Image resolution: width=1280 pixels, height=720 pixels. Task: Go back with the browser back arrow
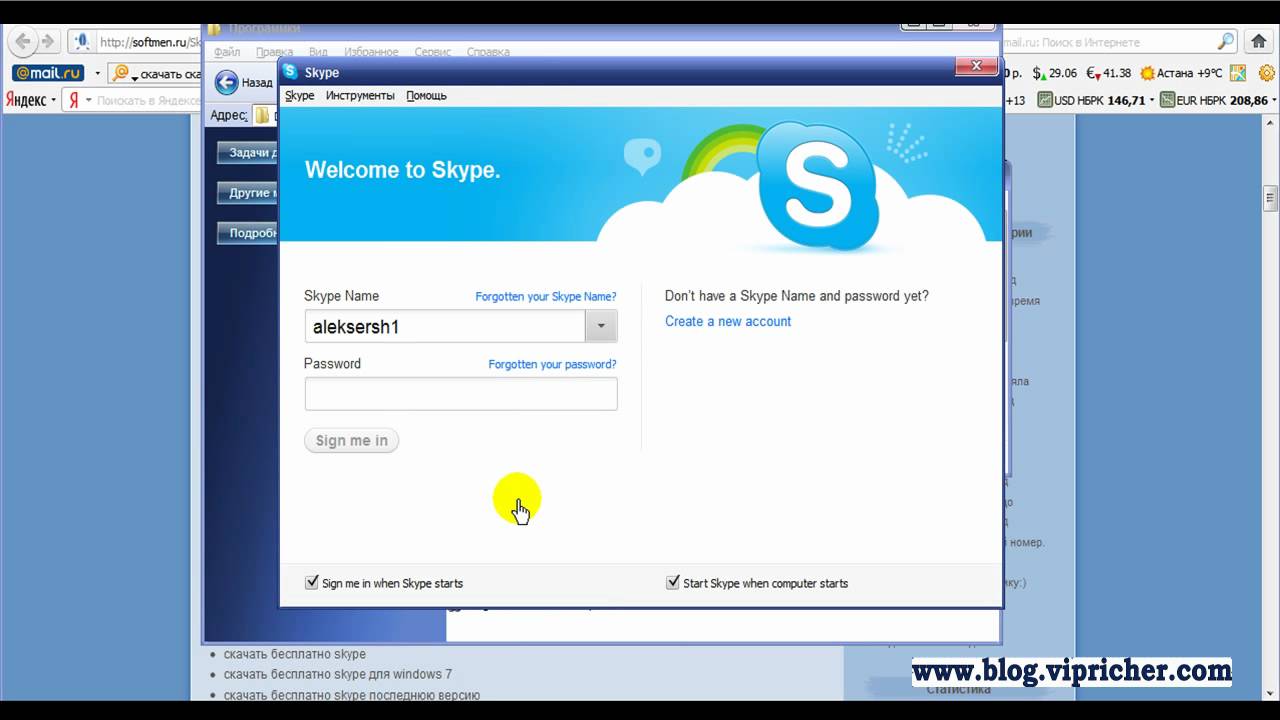(23, 42)
